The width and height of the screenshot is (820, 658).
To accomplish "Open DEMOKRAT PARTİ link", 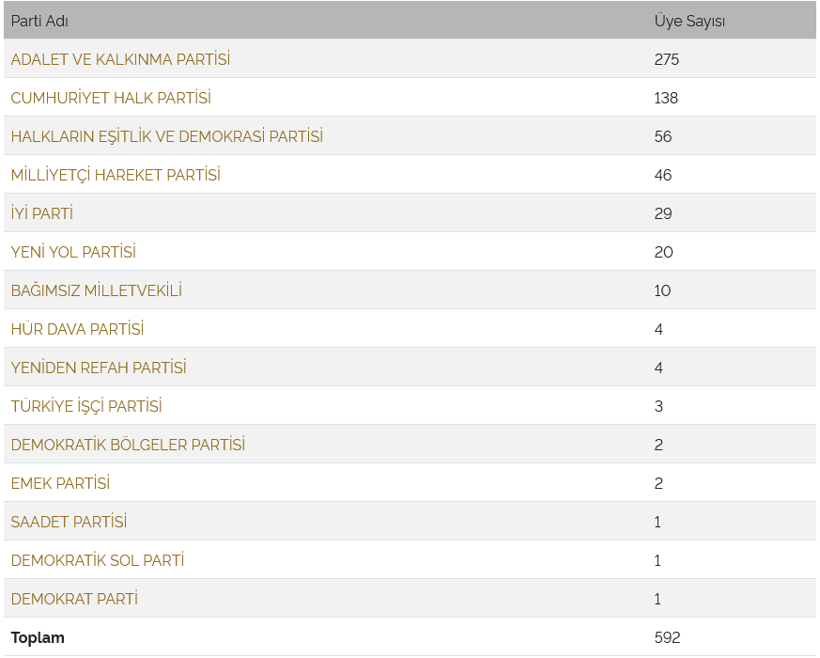I will 74,599.
